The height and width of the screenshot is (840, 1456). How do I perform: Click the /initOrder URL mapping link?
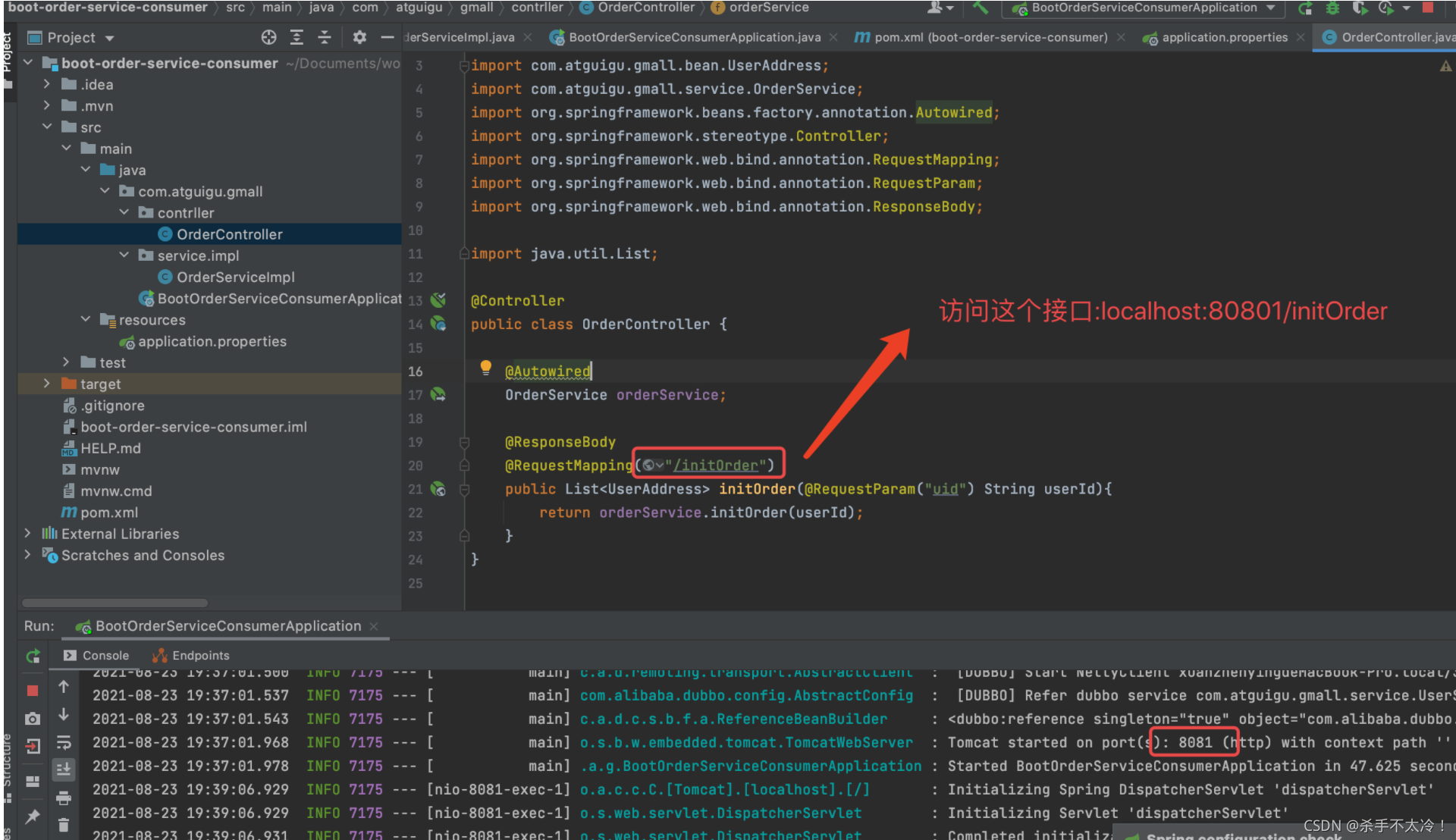715,465
